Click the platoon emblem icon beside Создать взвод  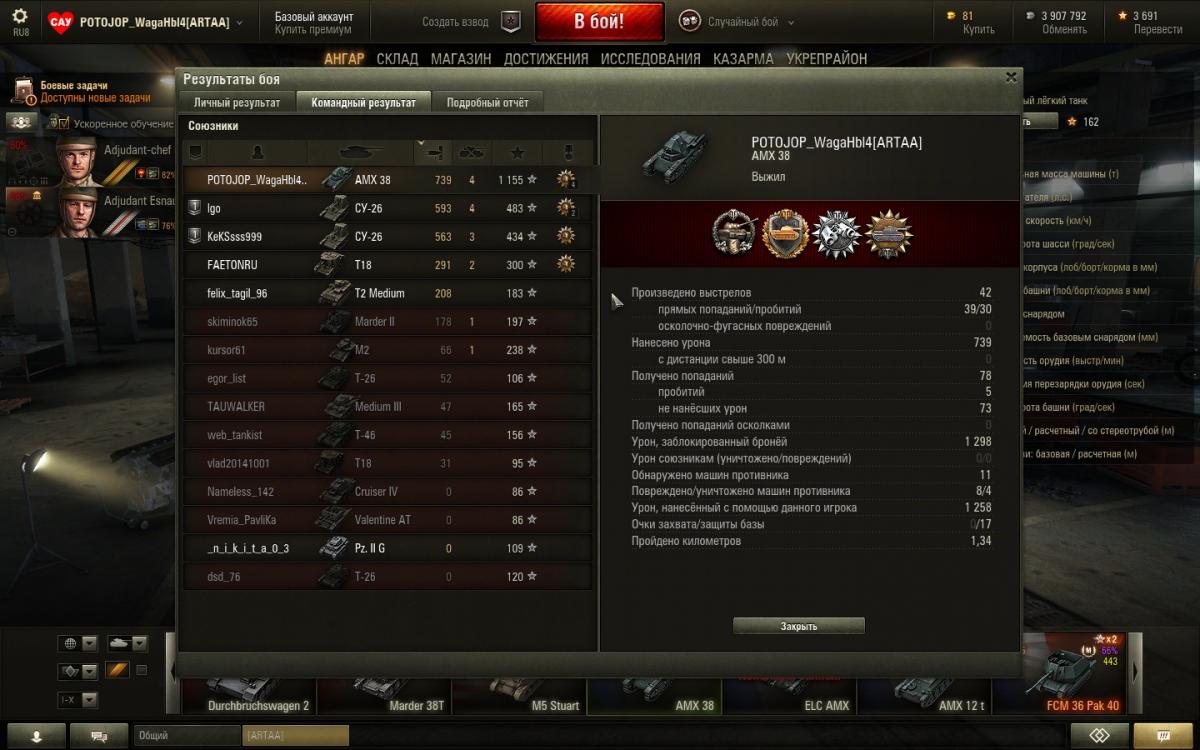[511, 21]
